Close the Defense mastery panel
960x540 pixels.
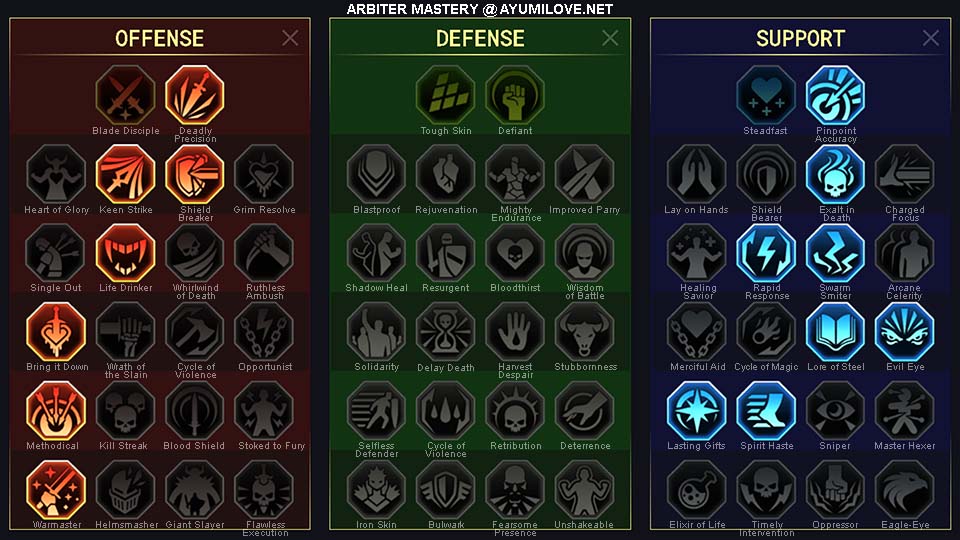click(610, 38)
